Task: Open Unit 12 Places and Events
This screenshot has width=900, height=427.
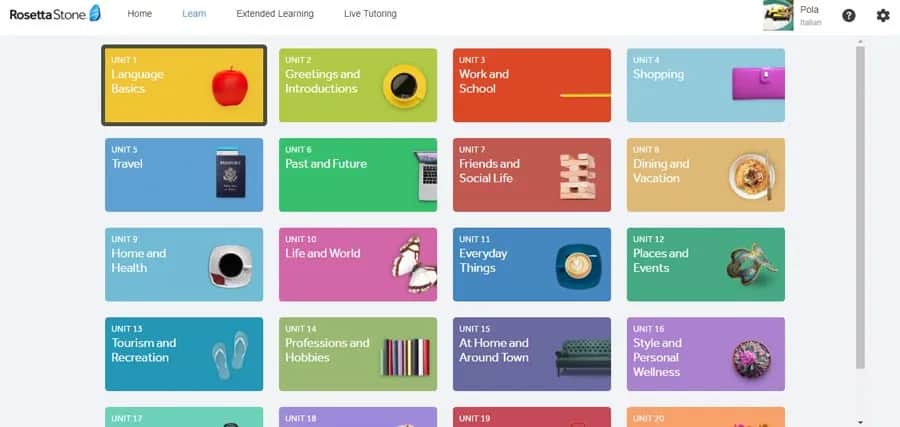Action: point(705,264)
